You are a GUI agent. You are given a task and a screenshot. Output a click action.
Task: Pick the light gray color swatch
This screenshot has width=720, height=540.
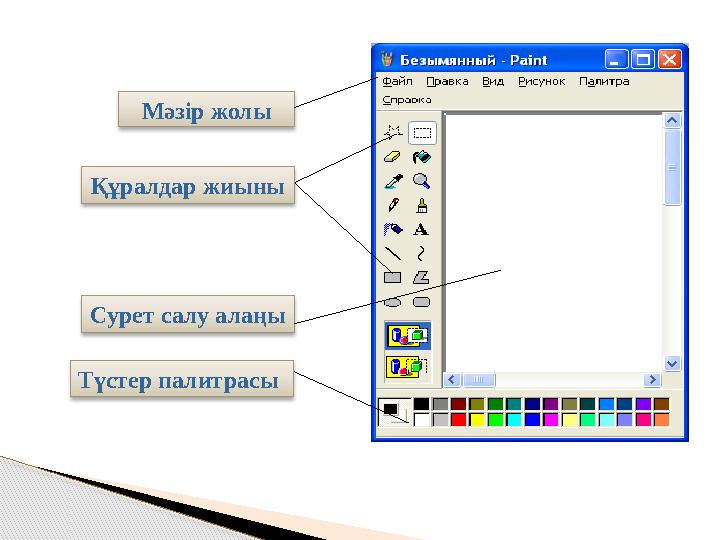[x=440, y=420]
